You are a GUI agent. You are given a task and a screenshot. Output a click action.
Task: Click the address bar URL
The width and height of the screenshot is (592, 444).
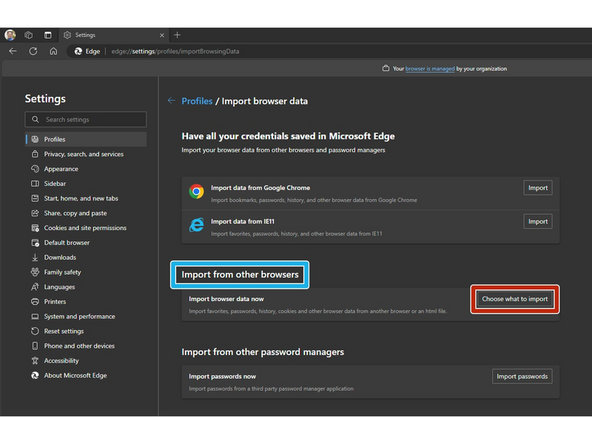(x=175, y=51)
